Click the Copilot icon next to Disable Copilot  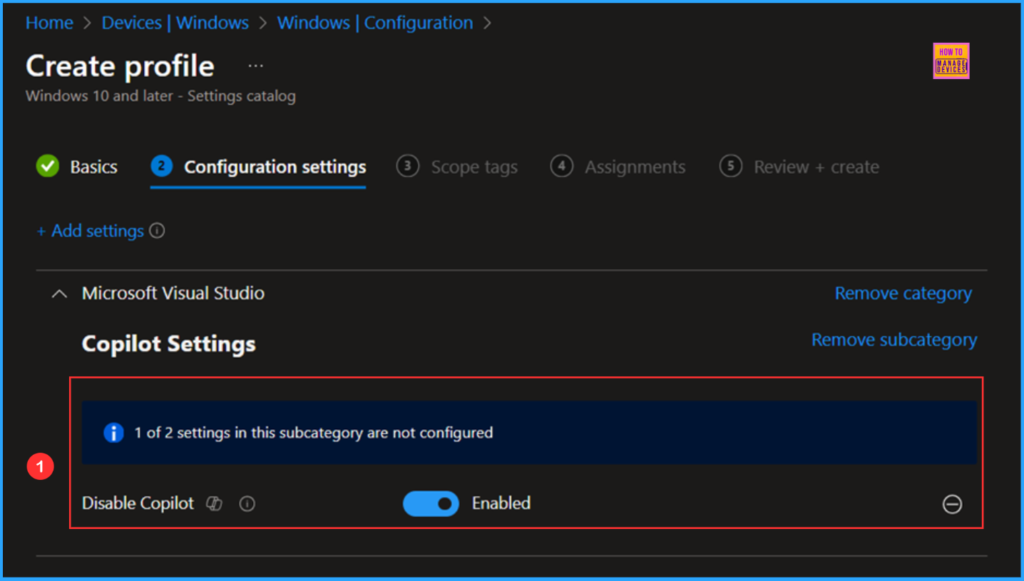pos(214,503)
